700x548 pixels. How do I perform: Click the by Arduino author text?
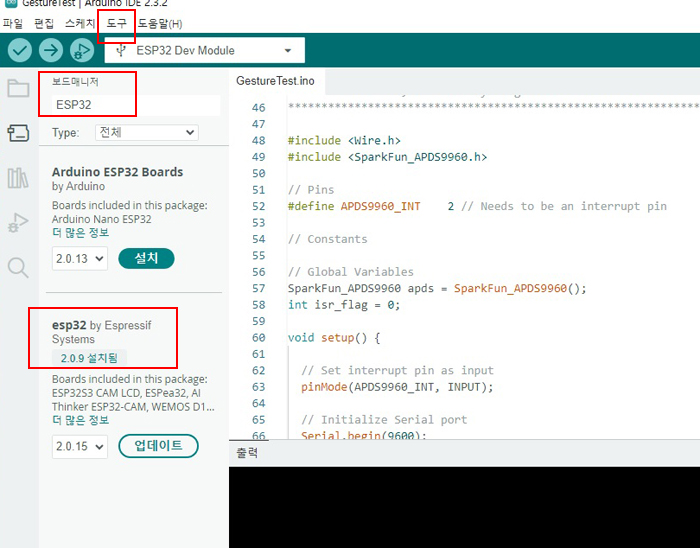click(79, 186)
